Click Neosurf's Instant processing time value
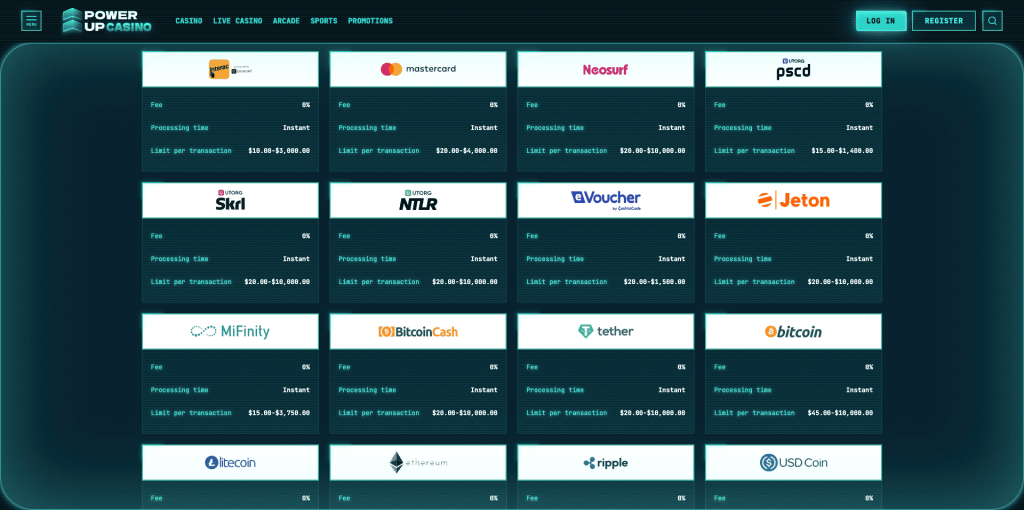The height and width of the screenshot is (510, 1024). pos(672,128)
